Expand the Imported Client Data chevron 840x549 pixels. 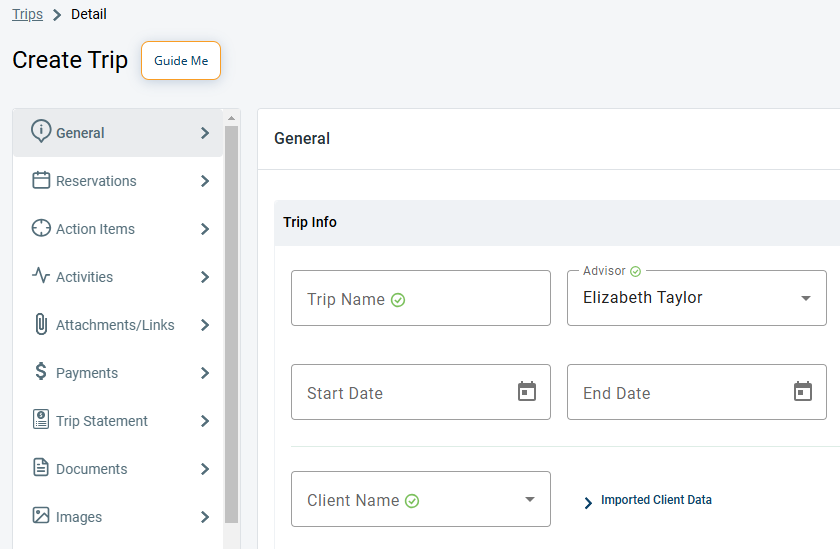point(588,502)
